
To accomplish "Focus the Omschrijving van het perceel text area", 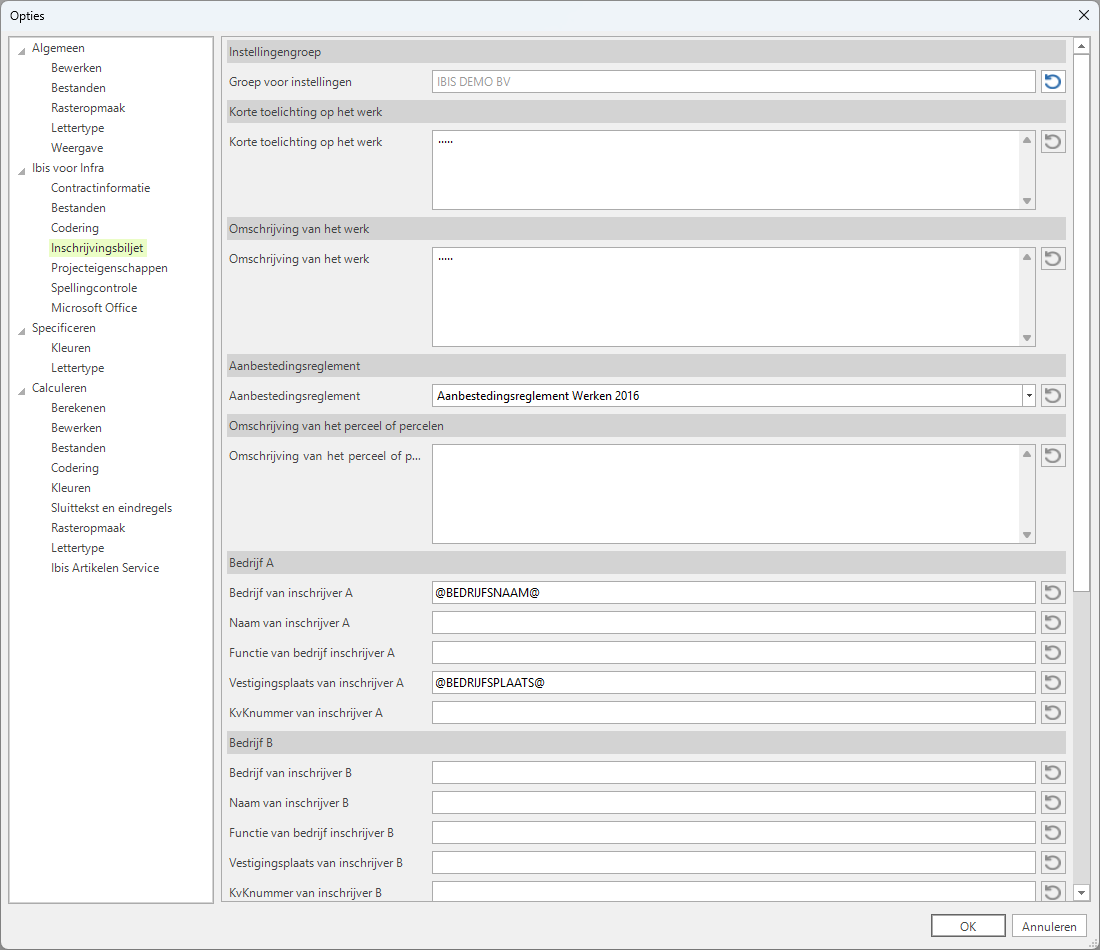I will (725, 494).
